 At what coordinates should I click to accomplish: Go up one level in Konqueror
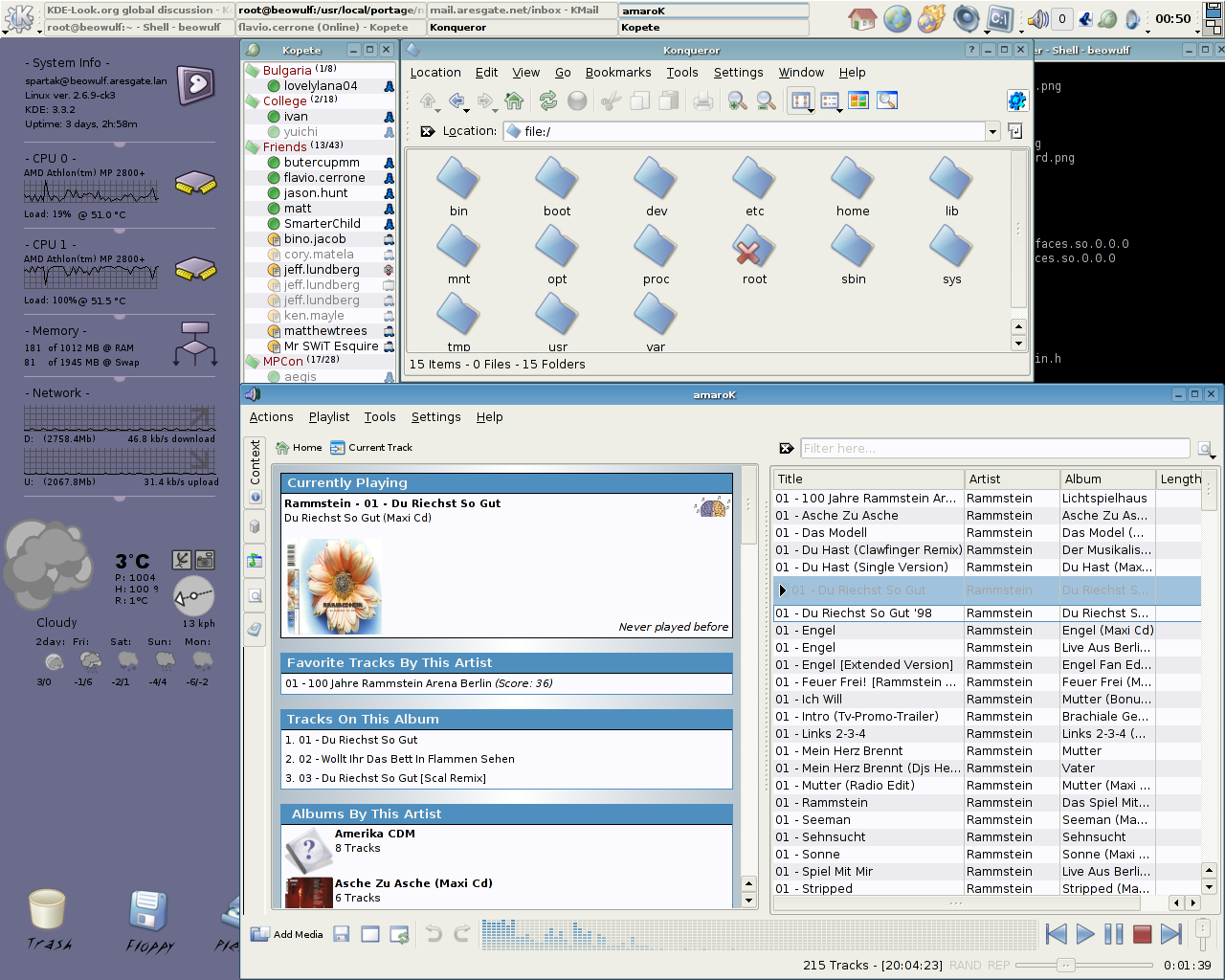click(x=428, y=100)
